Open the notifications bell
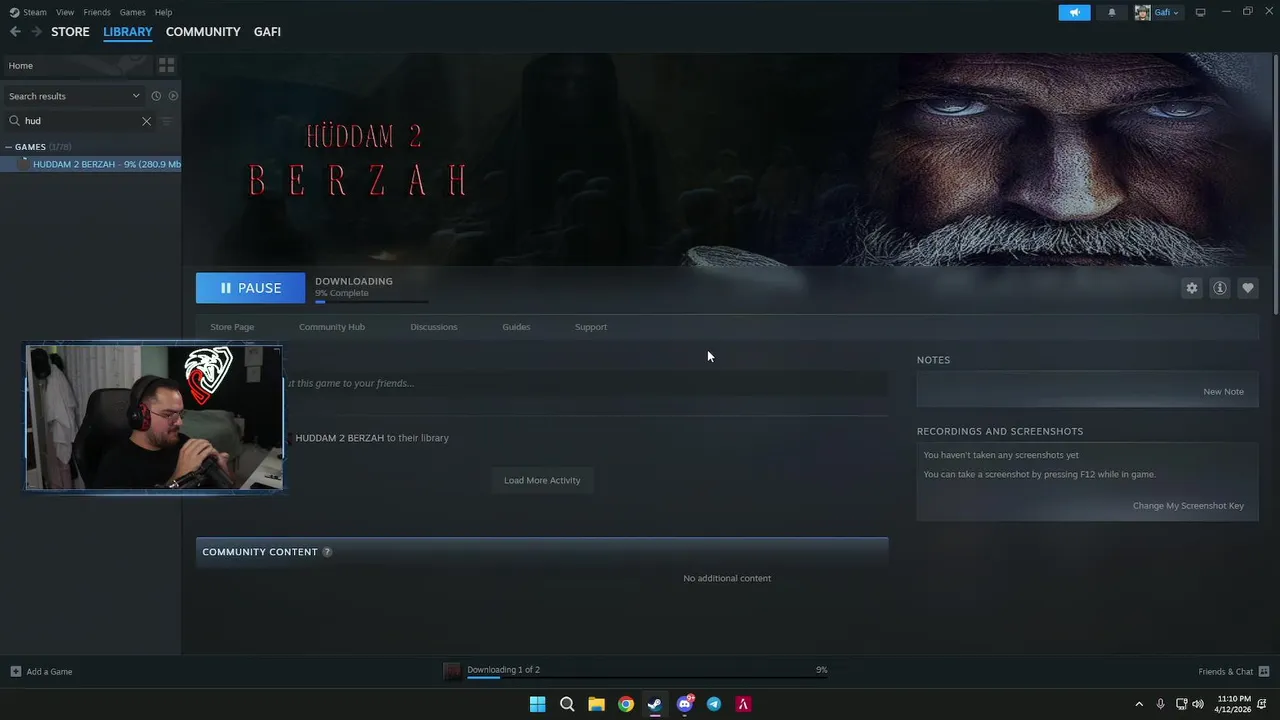Screen dimensions: 1280x720 pos(1112,12)
